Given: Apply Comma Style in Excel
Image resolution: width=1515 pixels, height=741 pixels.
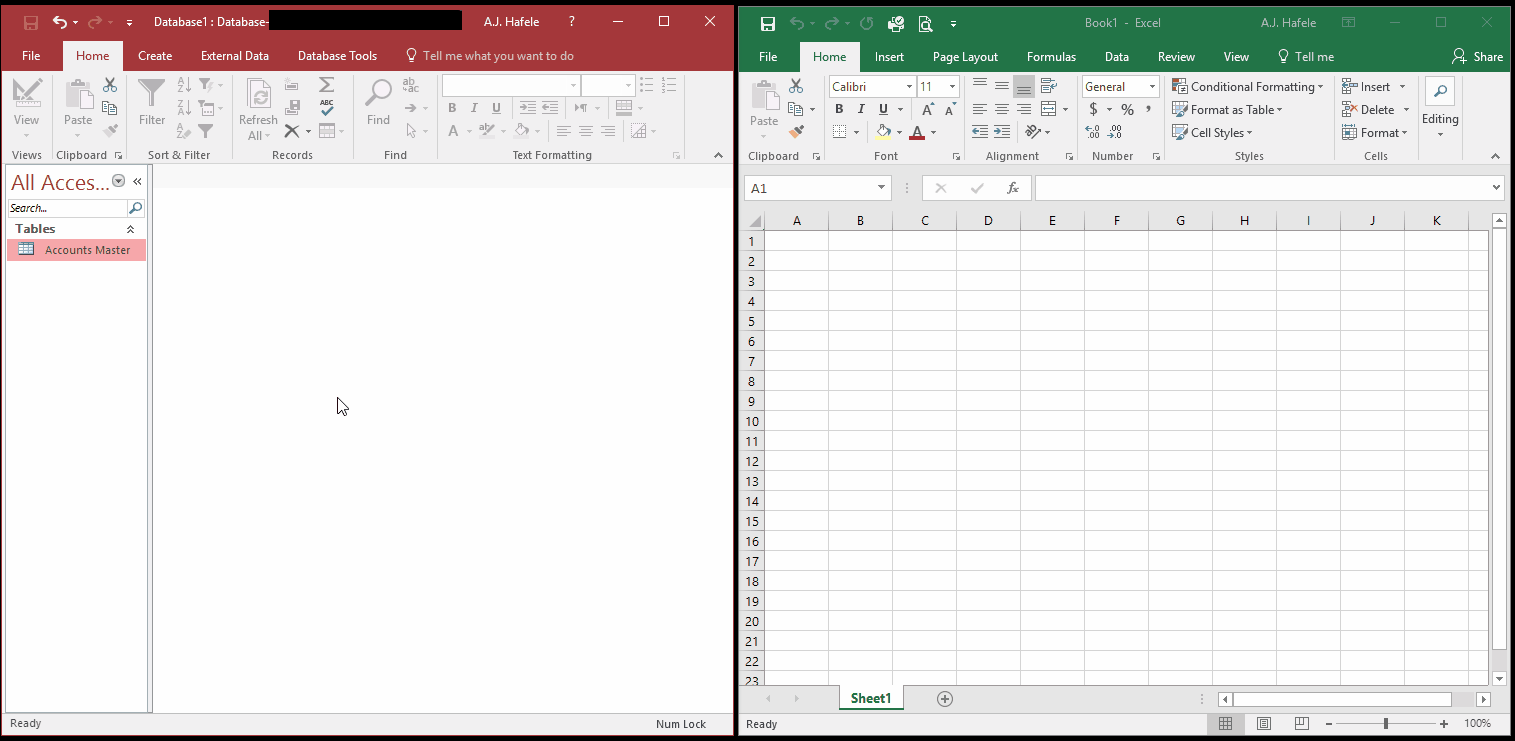Looking at the screenshot, I should click(1148, 109).
